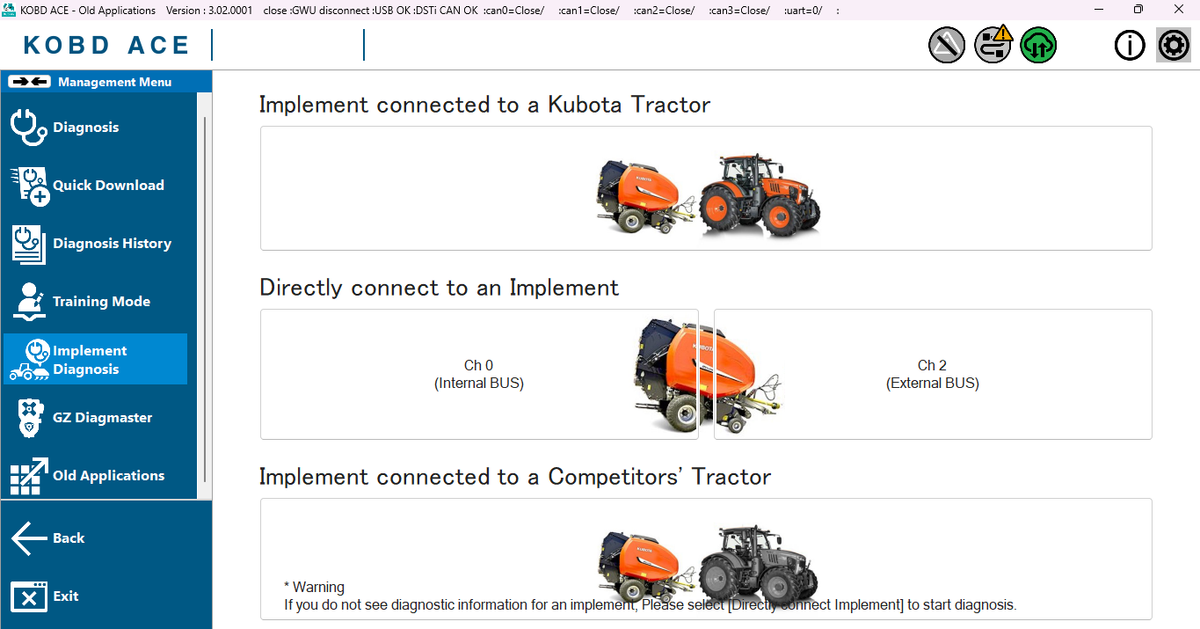Open the settings gear icon

pyautogui.click(x=1173, y=45)
